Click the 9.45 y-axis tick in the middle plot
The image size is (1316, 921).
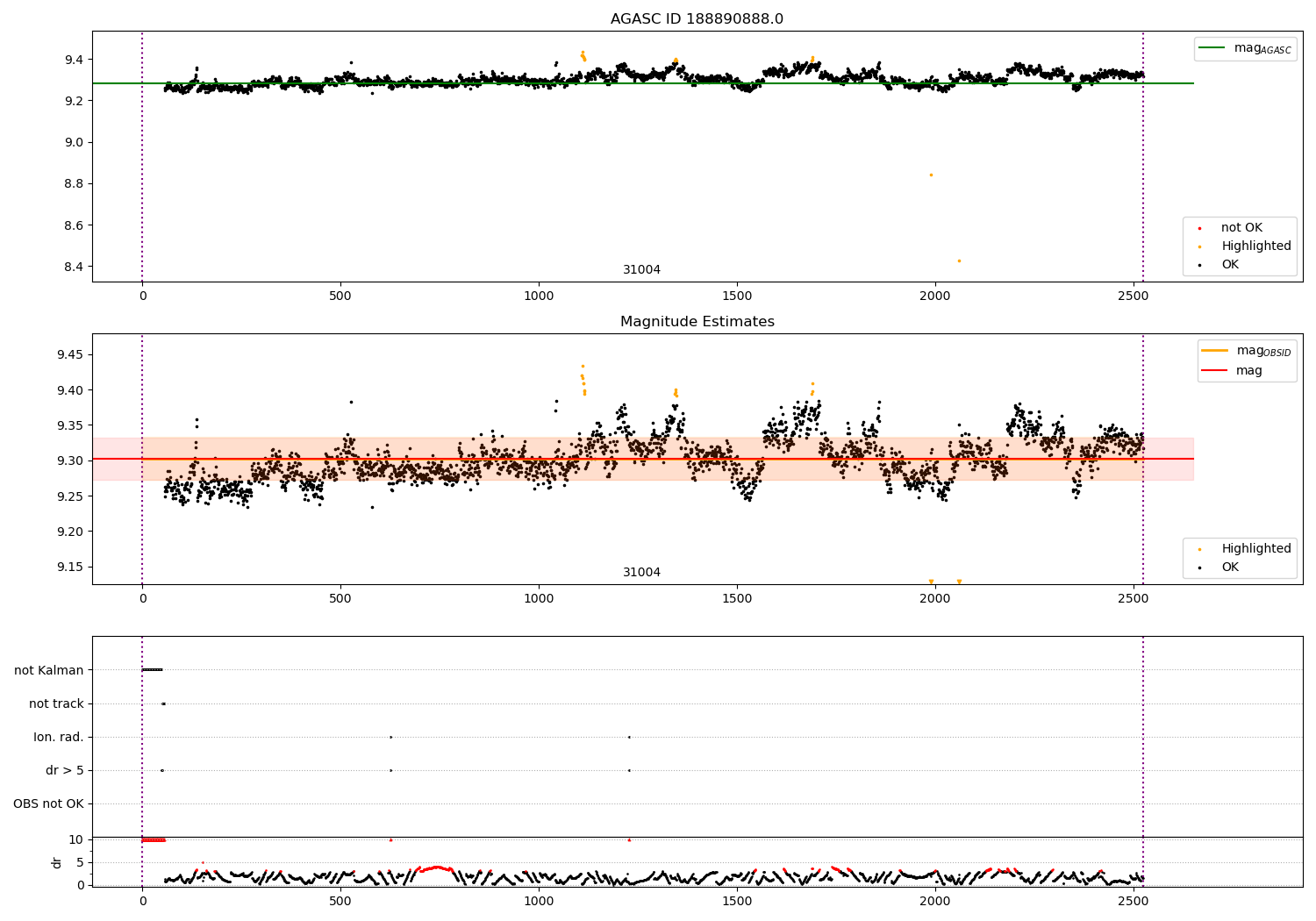tap(70, 354)
